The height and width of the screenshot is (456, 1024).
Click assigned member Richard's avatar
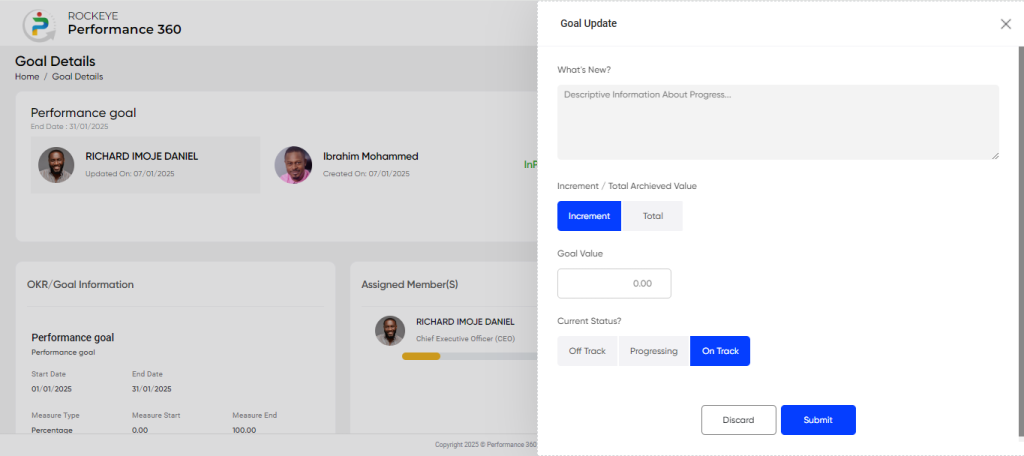(x=390, y=331)
